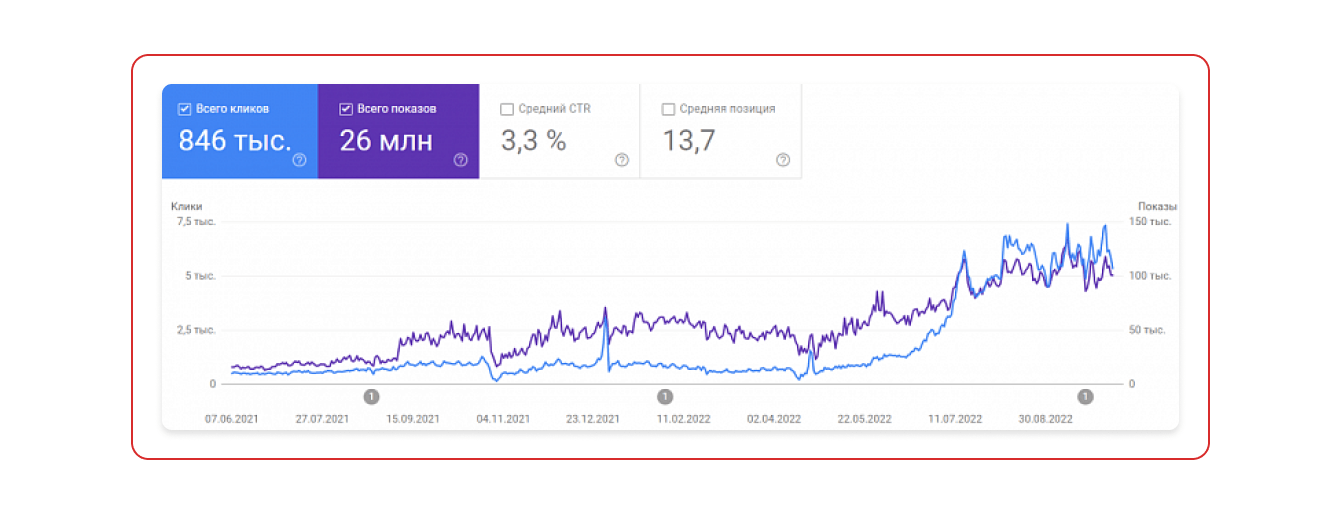Click annotation marker above 11.02.2022 date
The height and width of the screenshot is (514, 1340).
pyautogui.click(x=665, y=397)
